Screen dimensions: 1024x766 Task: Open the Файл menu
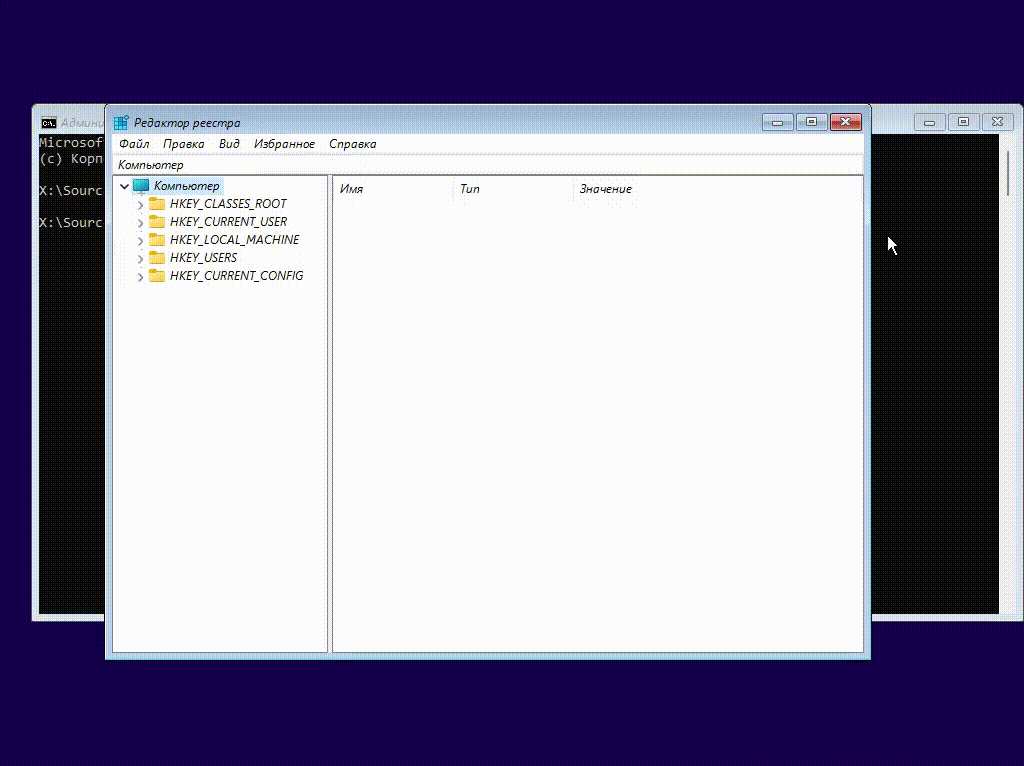[x=134, y=144]
